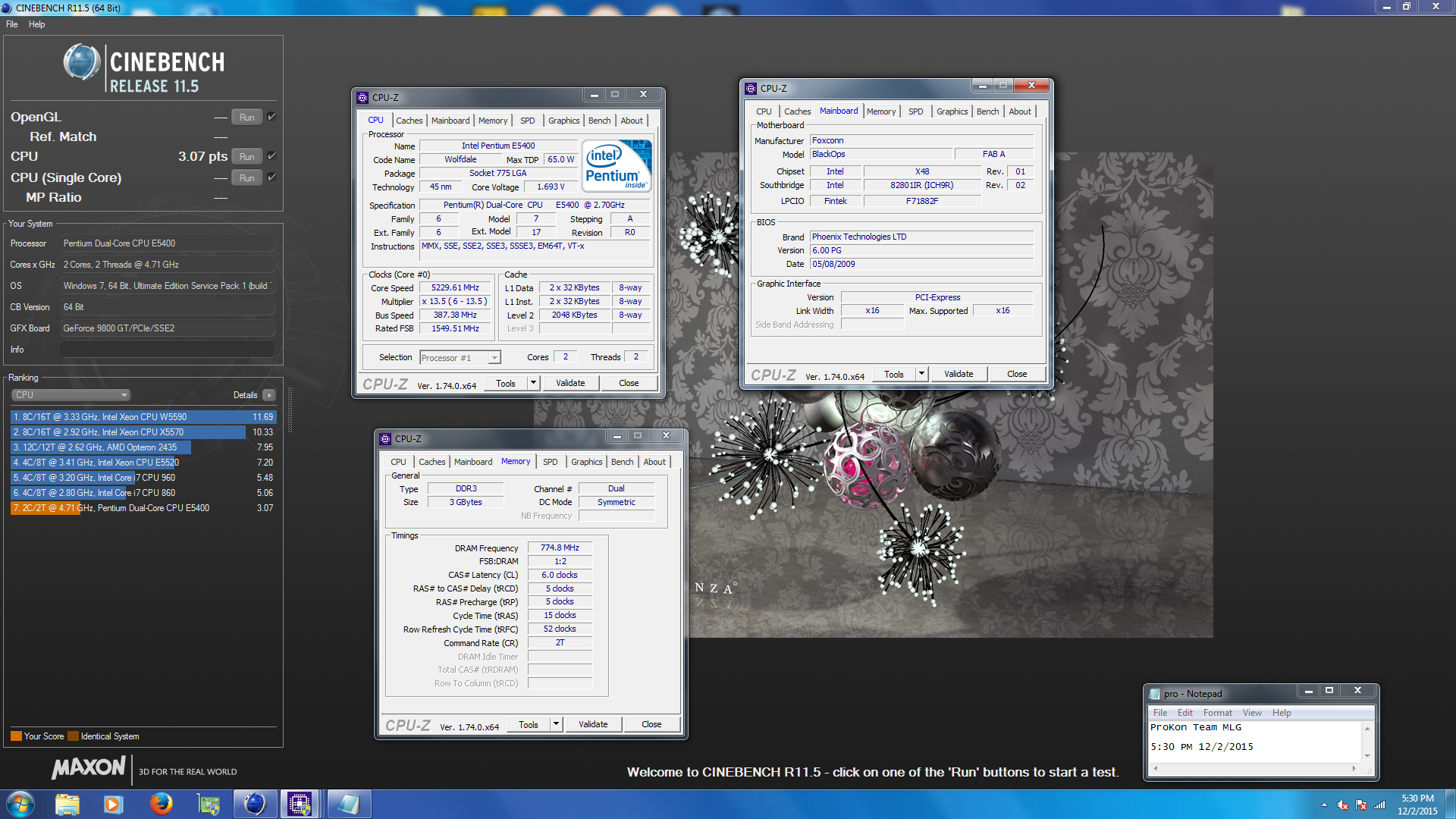This screenshot has height=819, width=1456.
Task: Click CPU-Z window icon in Mainboard window
Action: point(751,88)
